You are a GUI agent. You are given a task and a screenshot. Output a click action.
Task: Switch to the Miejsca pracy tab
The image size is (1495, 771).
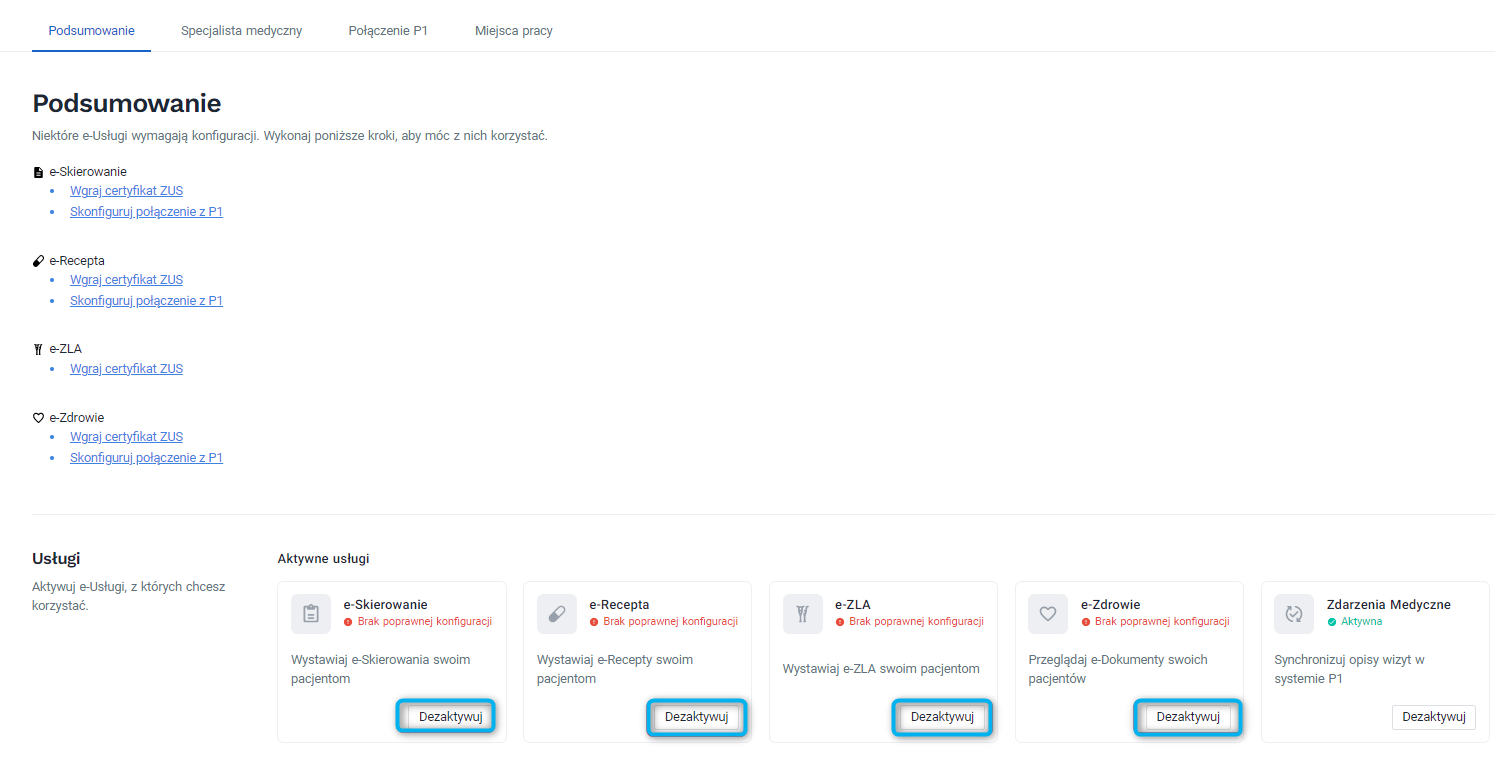[x=513, y=30]
